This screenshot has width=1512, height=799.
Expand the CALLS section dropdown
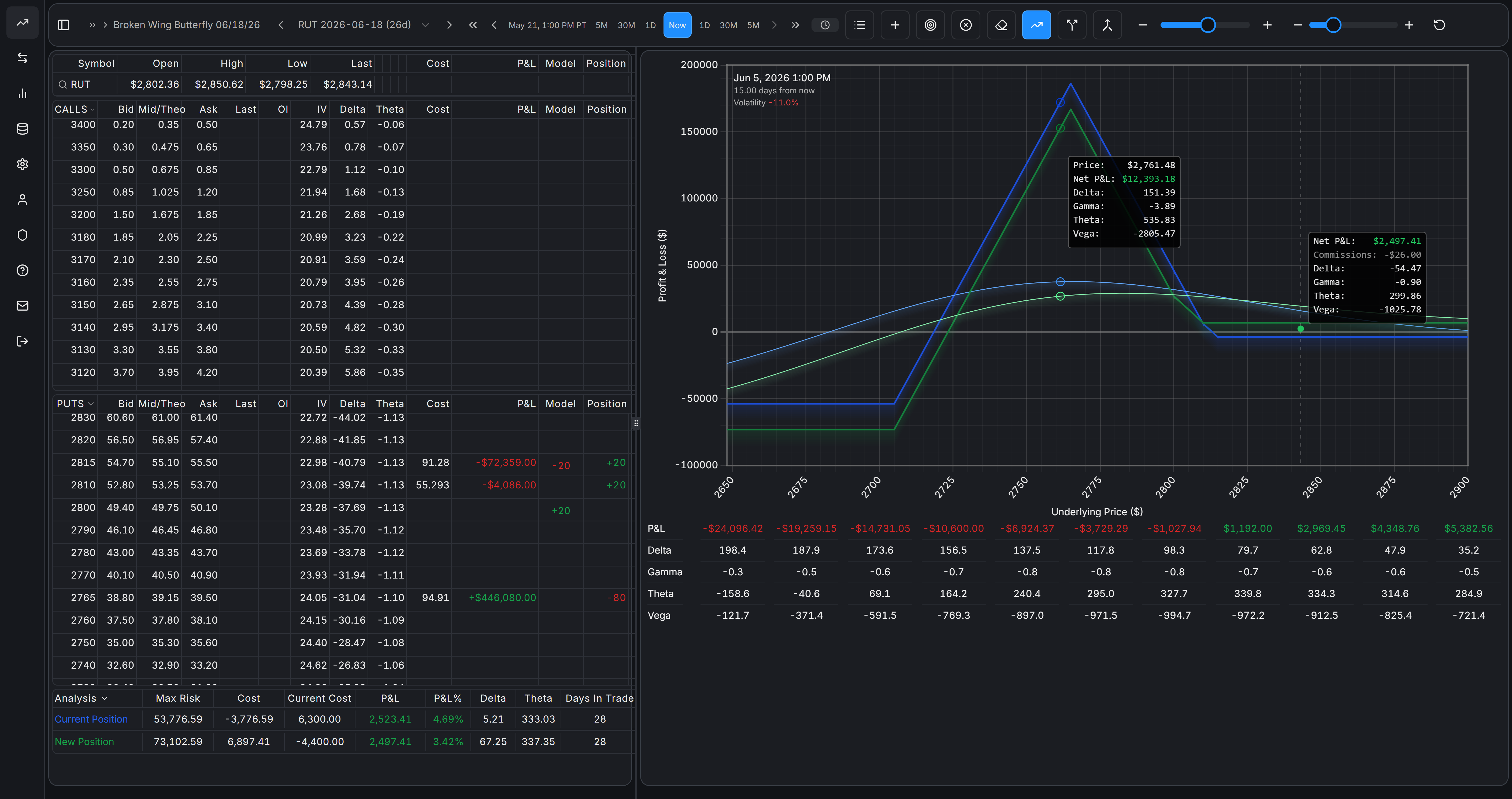click(x=92, y=110)
